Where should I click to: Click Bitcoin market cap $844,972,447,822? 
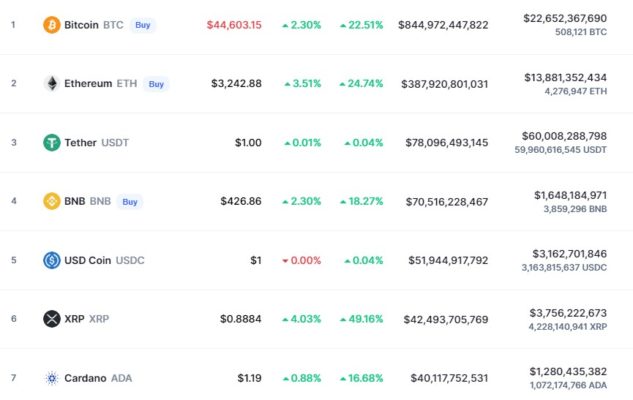click(443, 24)
